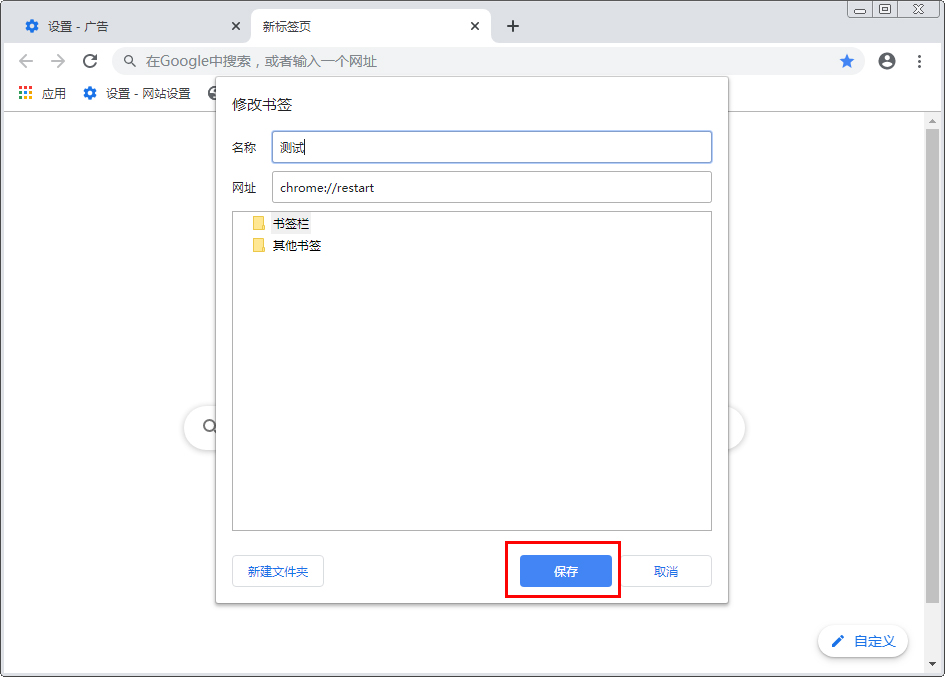The image size is (945, 677).
Task: Save the bookmark with 保存
Action: (x=563, y=570)
